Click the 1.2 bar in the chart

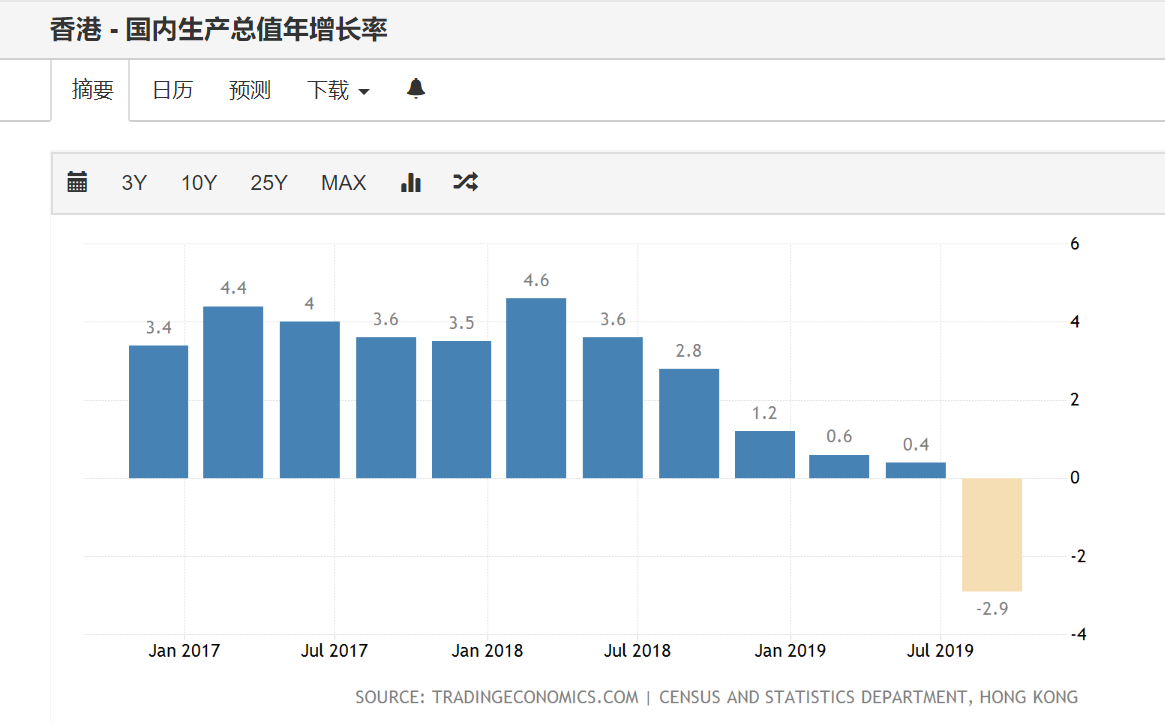point(765,454)
